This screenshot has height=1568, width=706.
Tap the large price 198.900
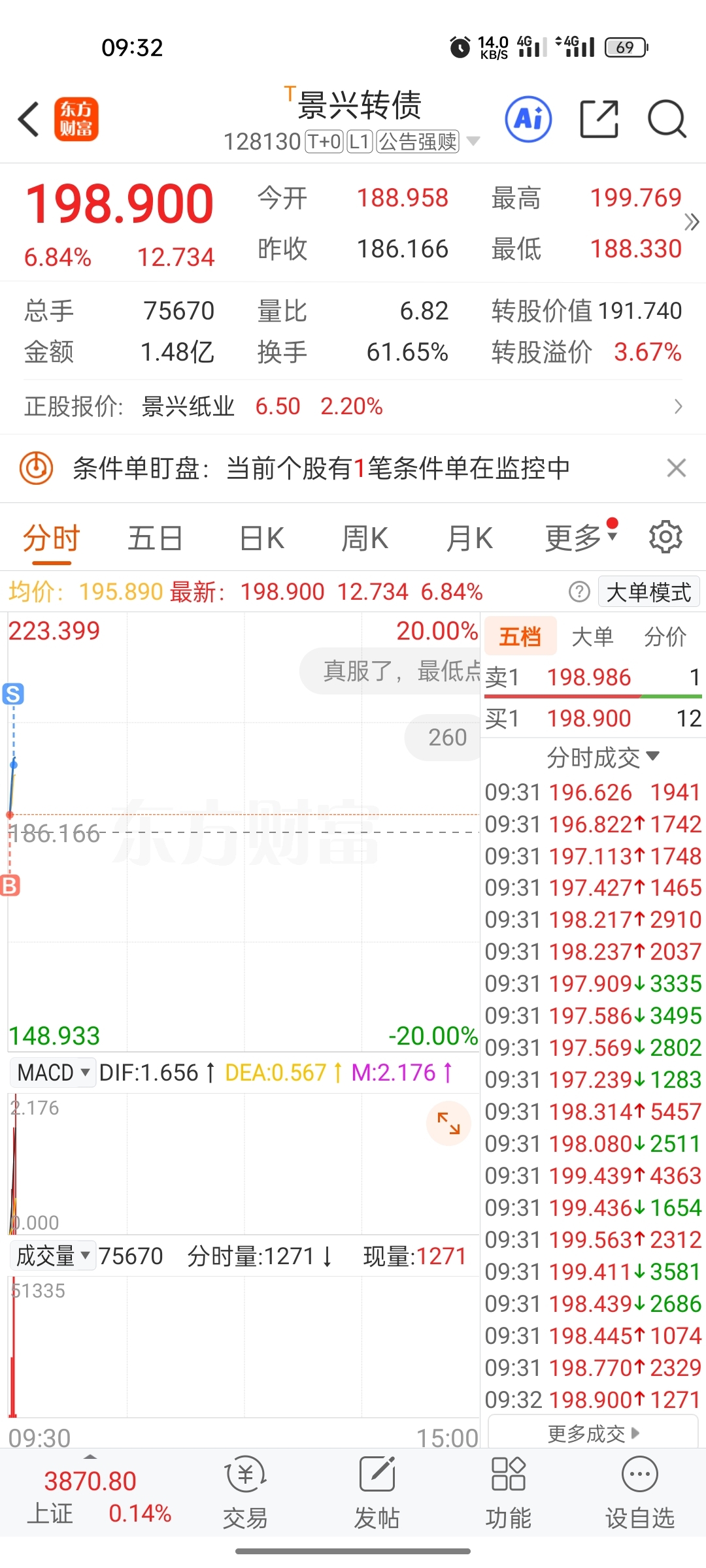pos(120,204)
